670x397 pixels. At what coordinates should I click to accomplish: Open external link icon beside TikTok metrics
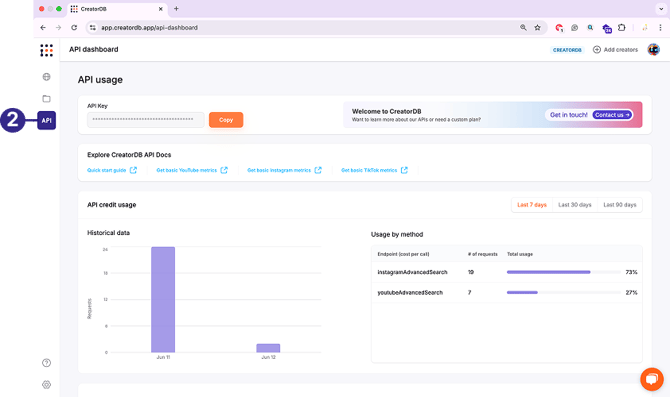pos(404,170)
